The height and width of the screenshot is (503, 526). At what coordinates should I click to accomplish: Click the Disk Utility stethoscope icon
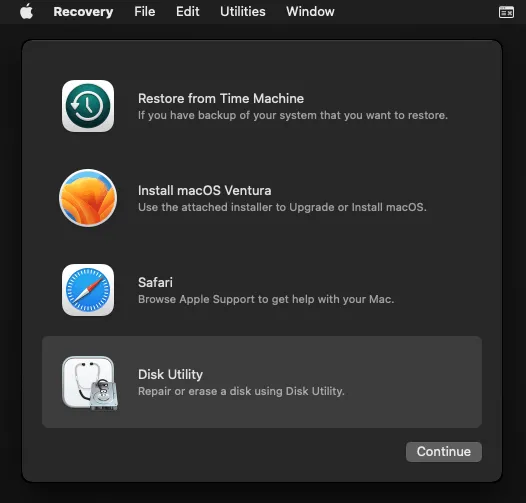coord(90,383)
